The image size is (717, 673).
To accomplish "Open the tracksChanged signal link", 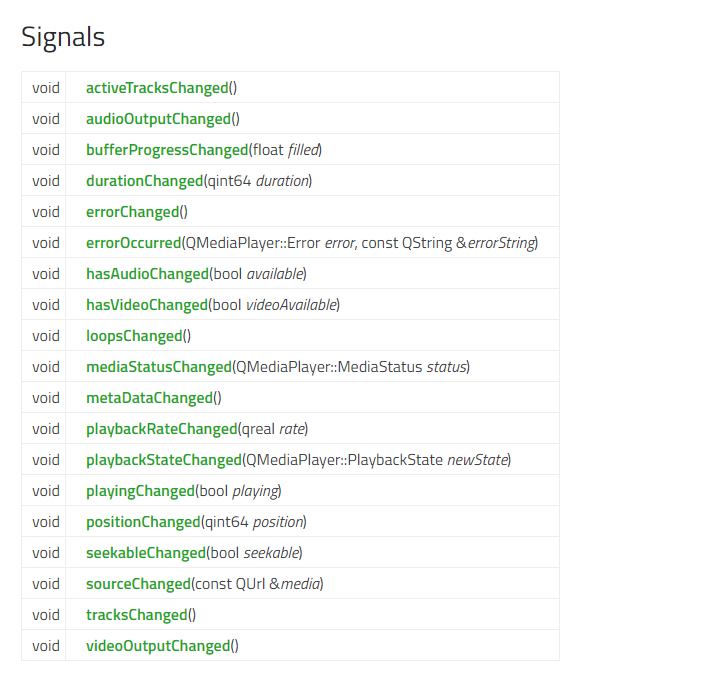I will 136,615.
